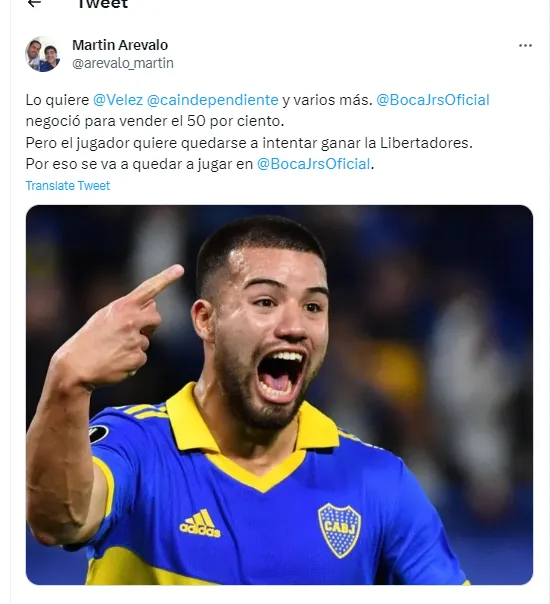The width and height of the screenshot is (550, 604).
Task: Open the attached player photo
Action: click(x=279, y=395)
